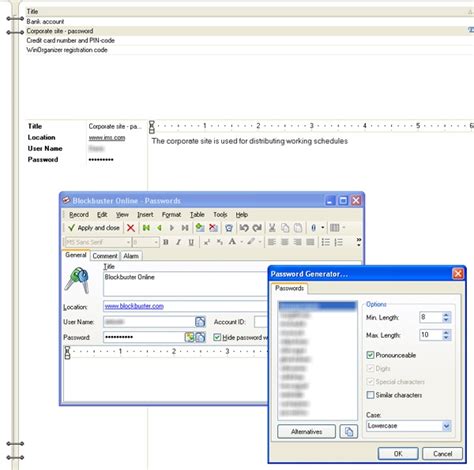Toggle the Special characters checkbox
Viewport: 474px width, 470px height.
[370, 382]
